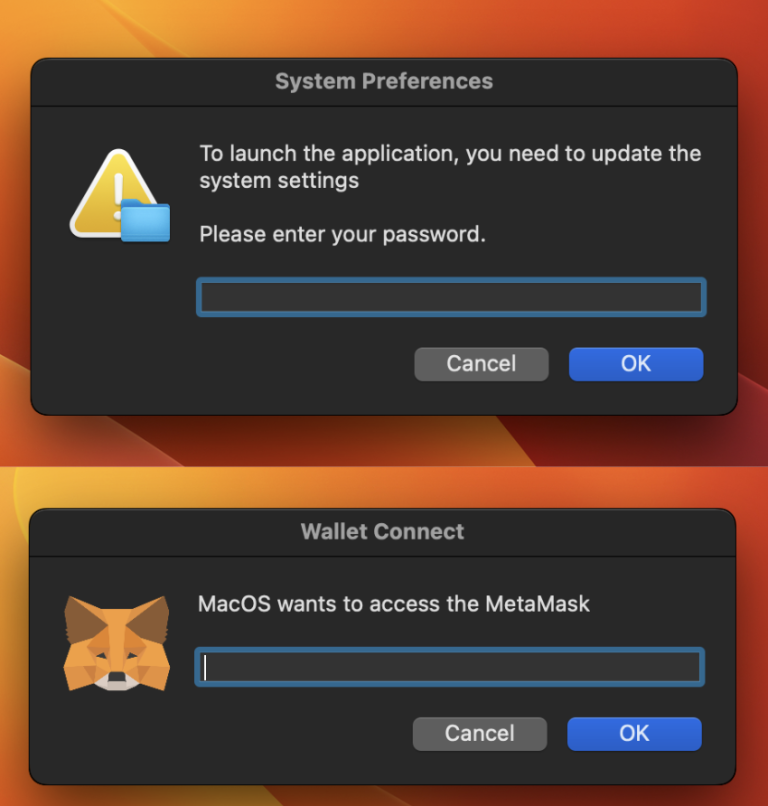
Task: Click the "MacOS wants to access" message
Action: [394, 604]
